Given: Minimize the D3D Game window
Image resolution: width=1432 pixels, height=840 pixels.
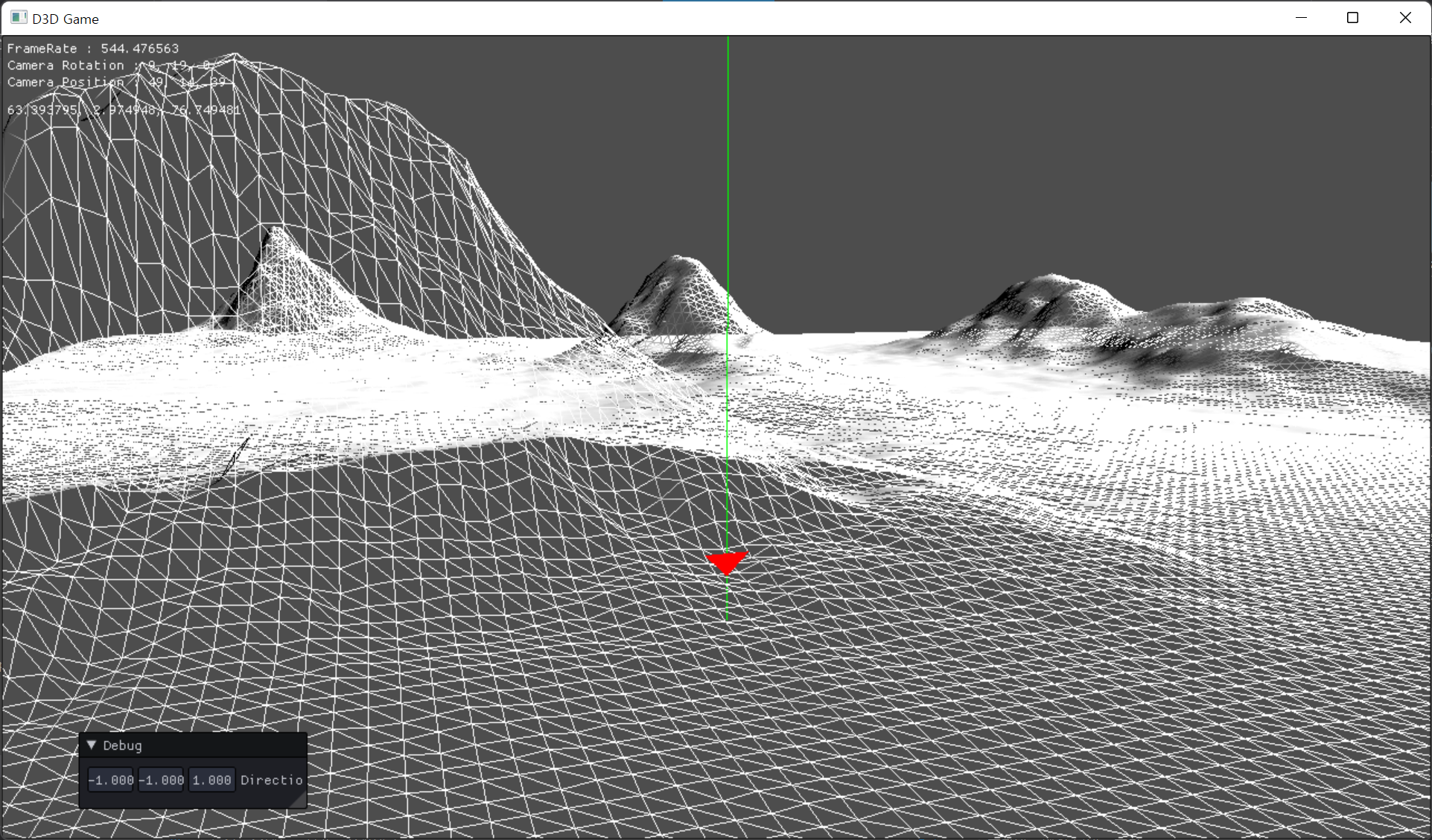Looking at the screenshot, I should 1301,18.
